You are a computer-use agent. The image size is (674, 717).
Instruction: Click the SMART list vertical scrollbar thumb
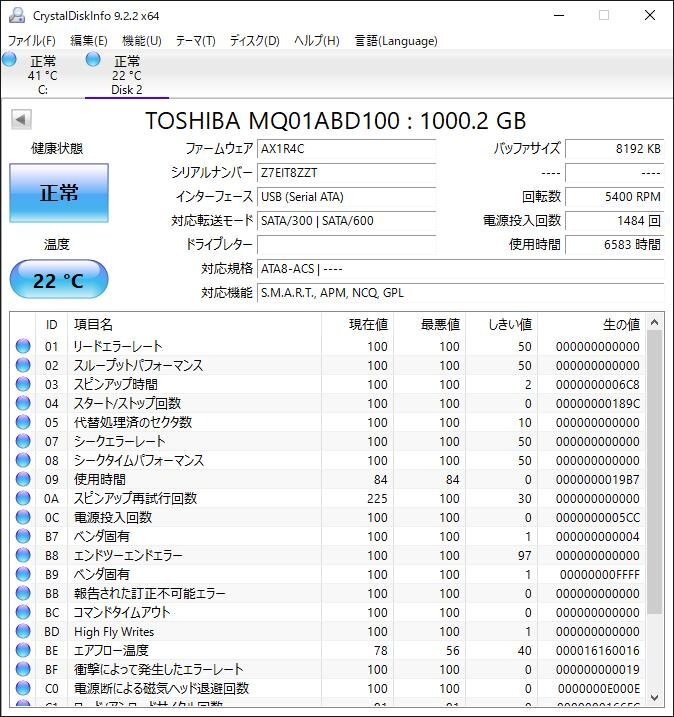click(x=654, y=472)
